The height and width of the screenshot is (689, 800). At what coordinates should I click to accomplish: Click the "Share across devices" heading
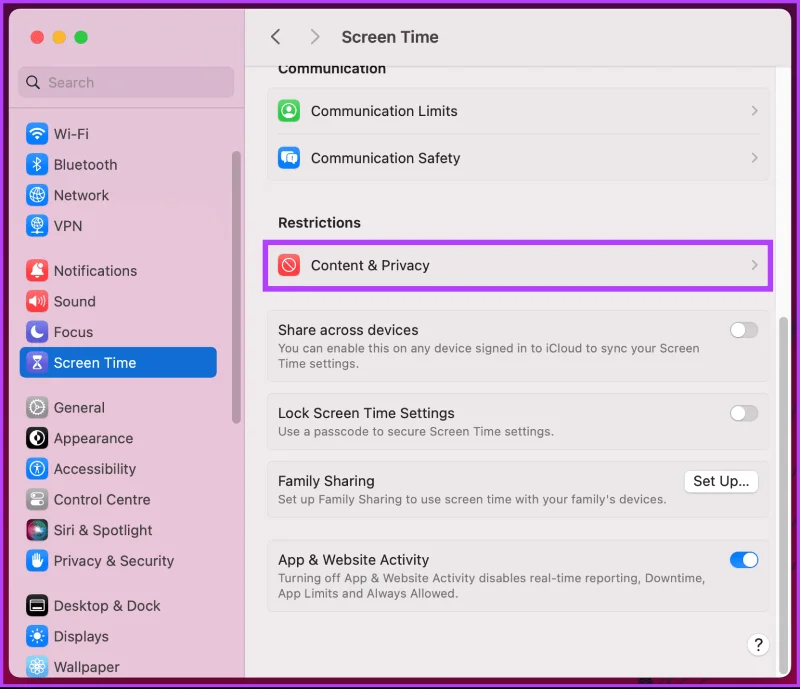348,330
